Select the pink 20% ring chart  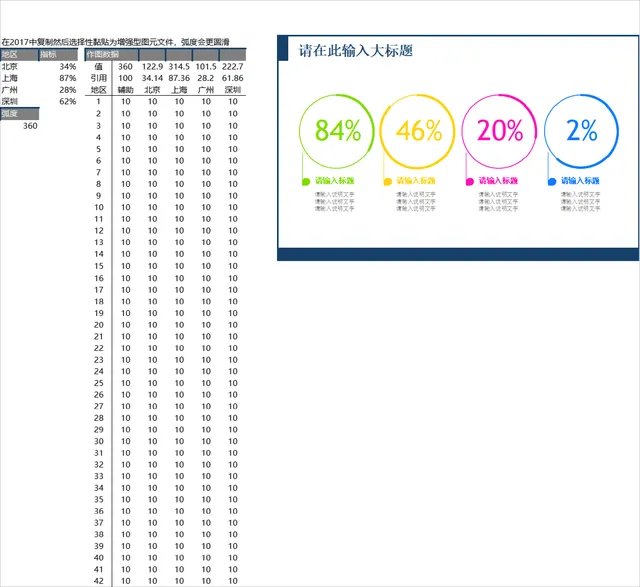pyautogui.click(x=499, y=131)
